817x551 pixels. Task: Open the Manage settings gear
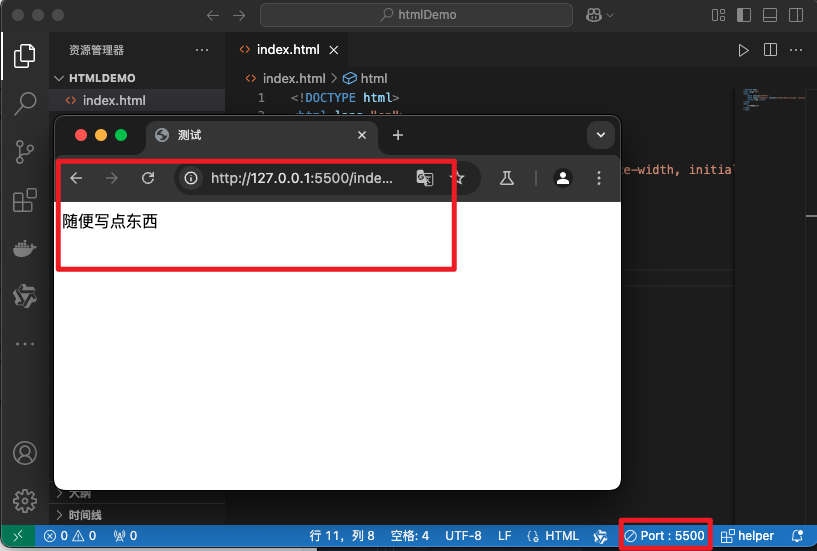pos(25,500)
